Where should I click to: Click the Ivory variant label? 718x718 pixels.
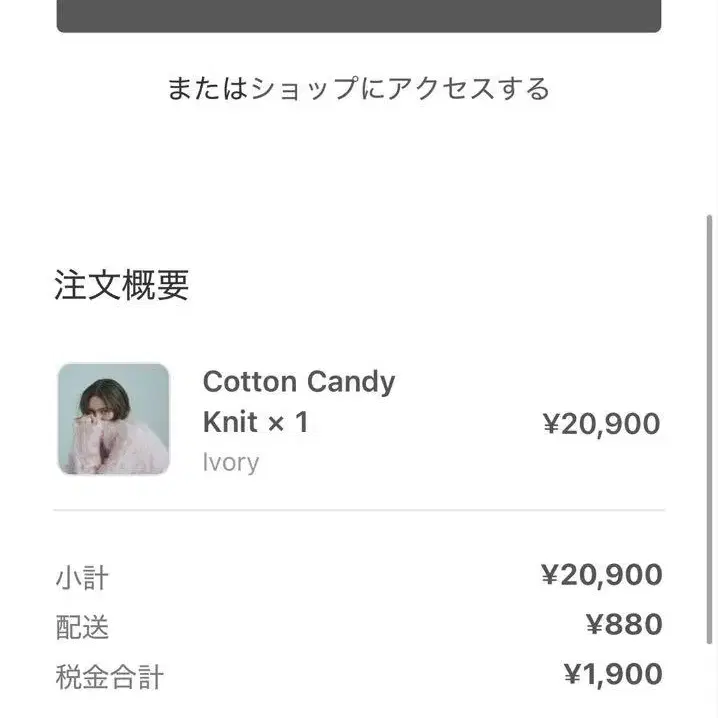click(x=230, y=462)
